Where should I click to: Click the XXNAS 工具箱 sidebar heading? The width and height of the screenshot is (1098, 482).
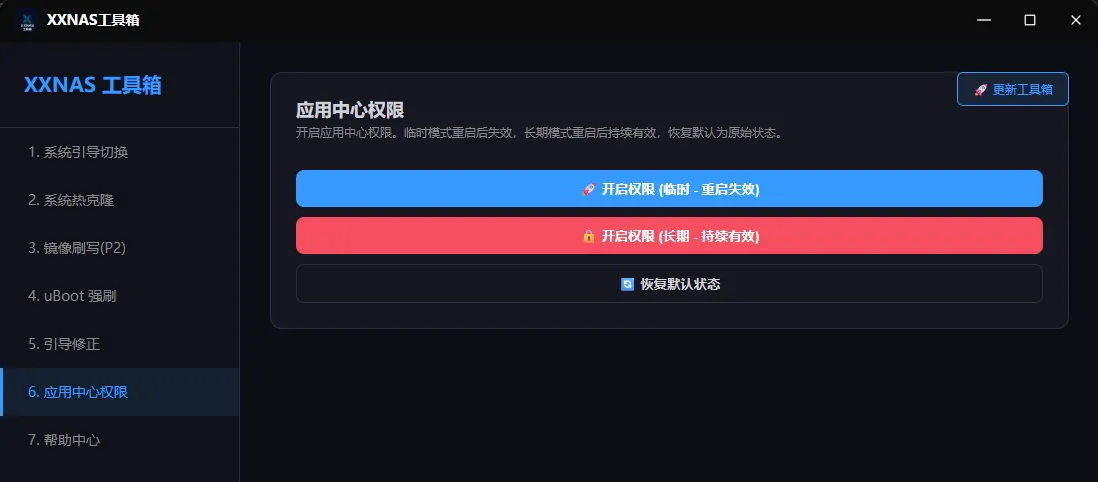pos(93,86)
